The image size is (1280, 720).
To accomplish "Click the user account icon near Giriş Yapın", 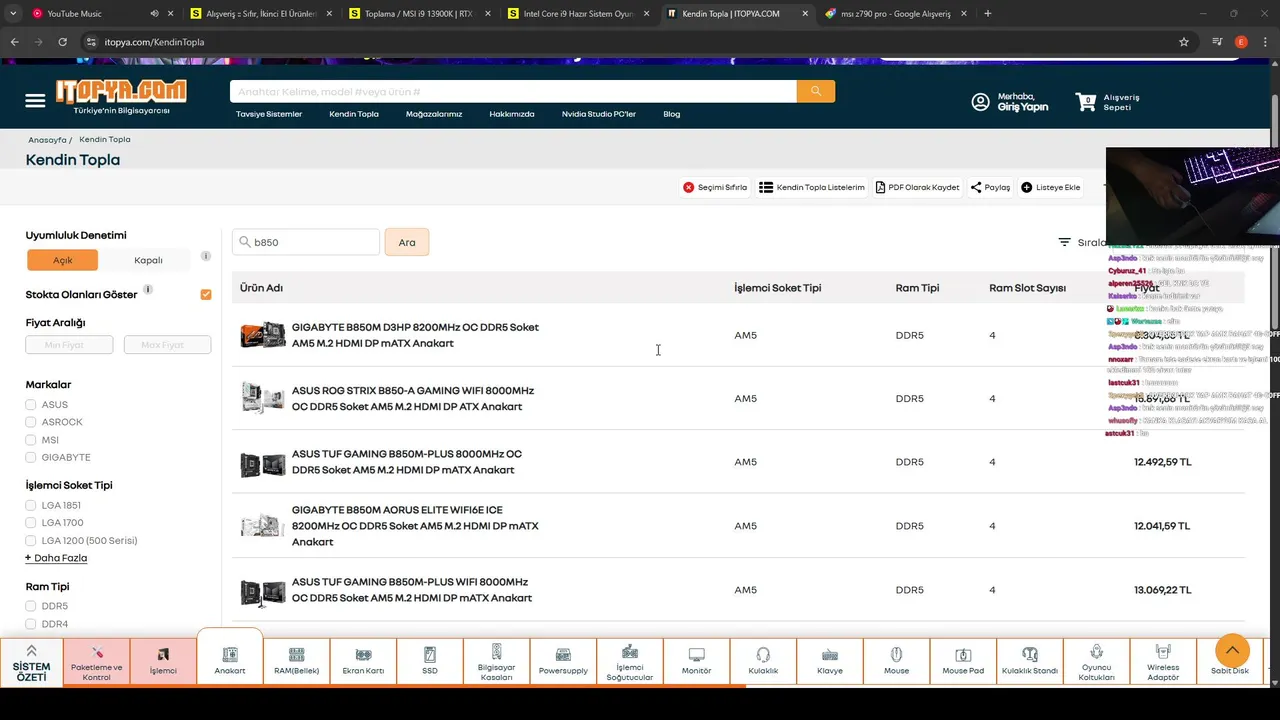I will [x=981, y=102].
